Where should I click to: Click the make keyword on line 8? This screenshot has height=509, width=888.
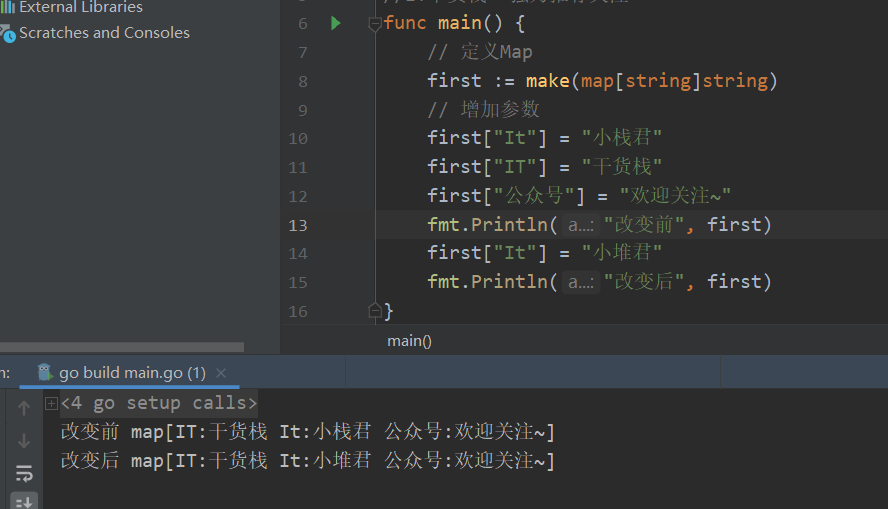(547, 81)
